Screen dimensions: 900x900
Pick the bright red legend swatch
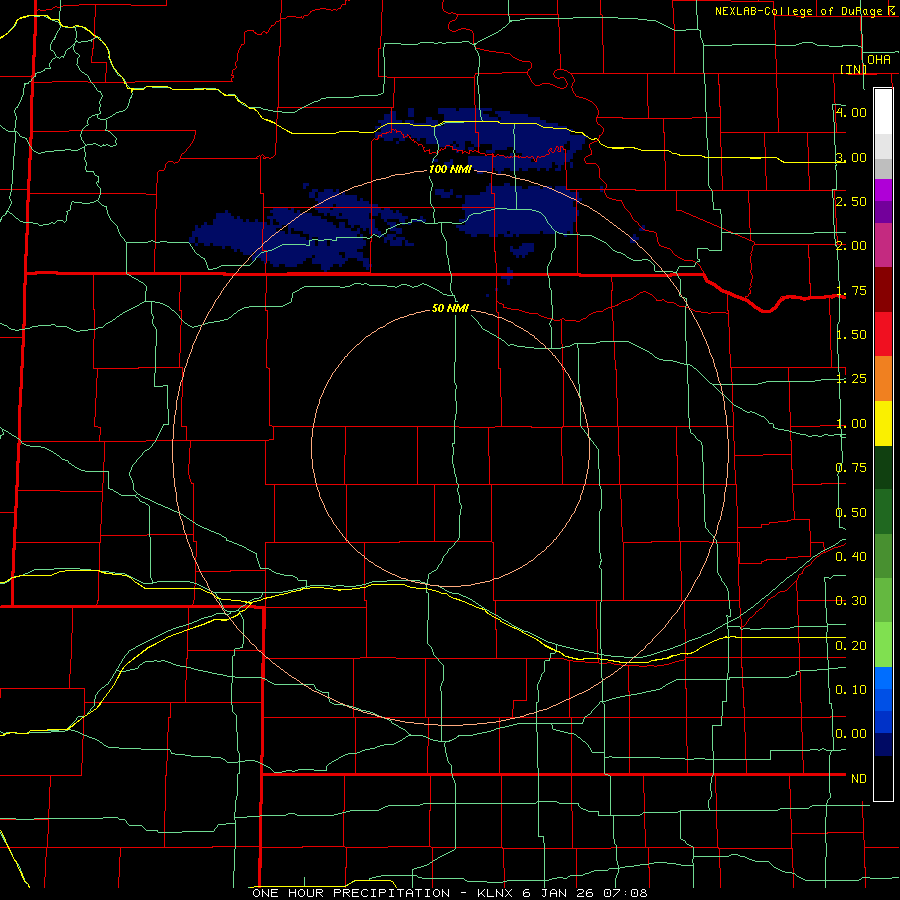(883, 335)
